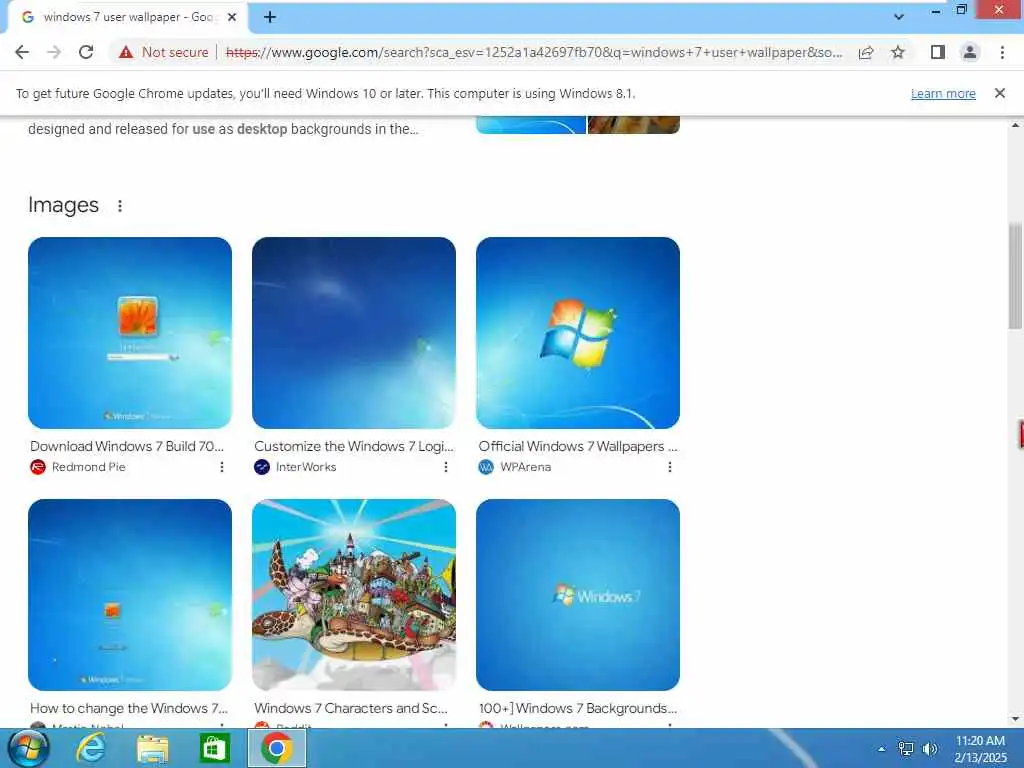
Task: Click How to change the Windows 7... title
Action: pyautogui.click(x=129, y=708)
